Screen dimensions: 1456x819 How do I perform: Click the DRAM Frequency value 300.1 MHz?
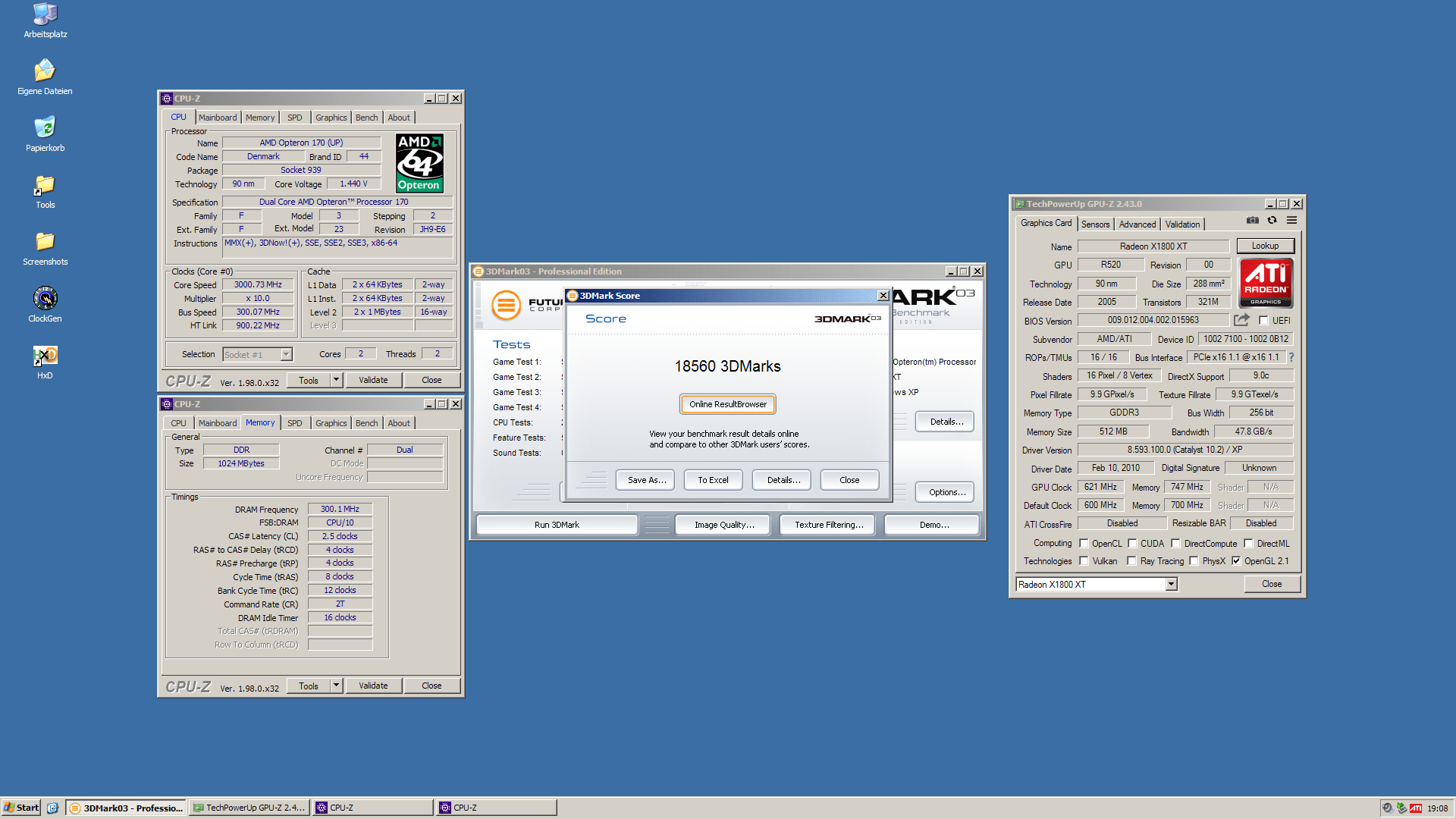pyautogui.click(x=340, y=509)
